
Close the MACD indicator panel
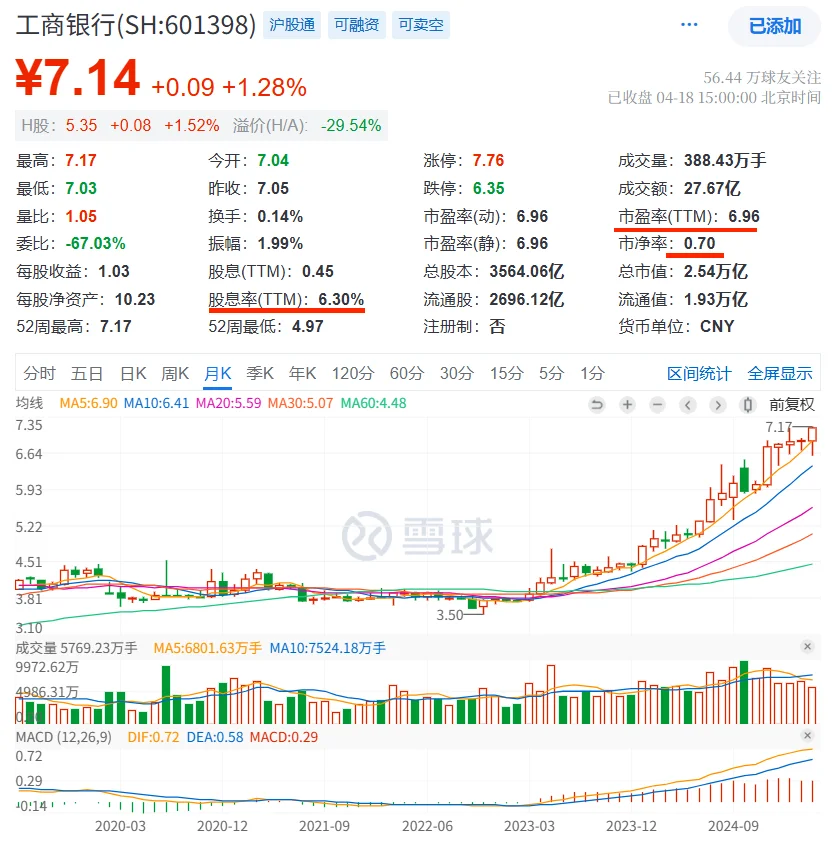coord(807,735)
